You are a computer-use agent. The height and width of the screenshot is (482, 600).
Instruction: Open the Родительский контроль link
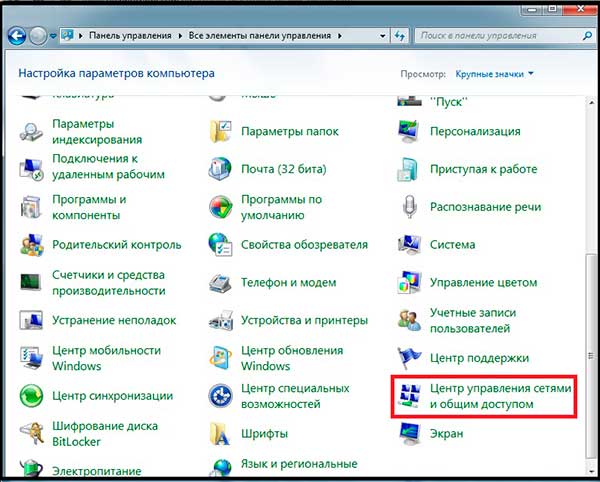(x=116, y=245)
